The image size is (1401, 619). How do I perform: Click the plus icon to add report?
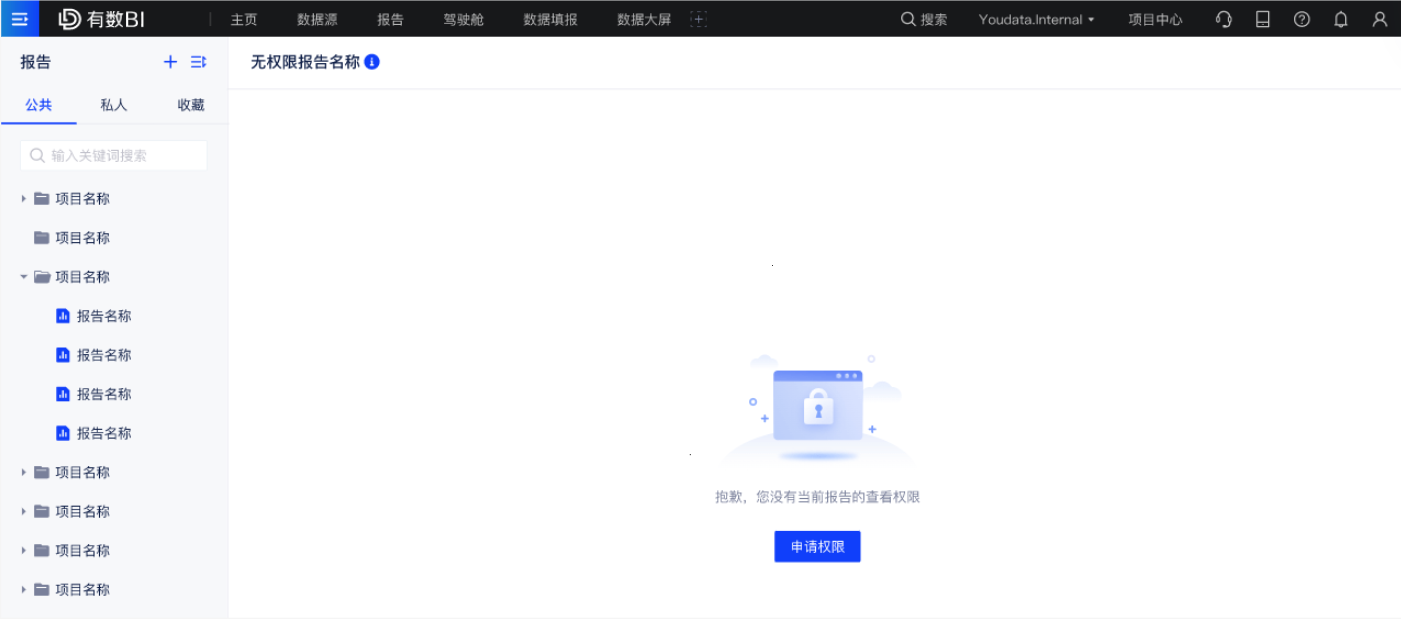[170, 62]
